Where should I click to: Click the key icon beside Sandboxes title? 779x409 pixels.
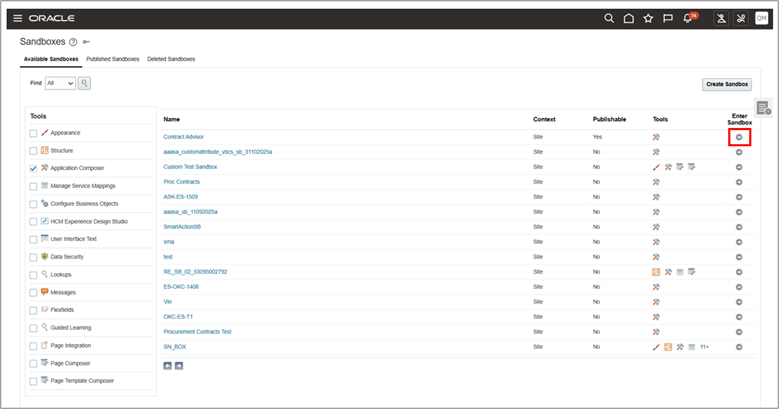pos(86,42)
